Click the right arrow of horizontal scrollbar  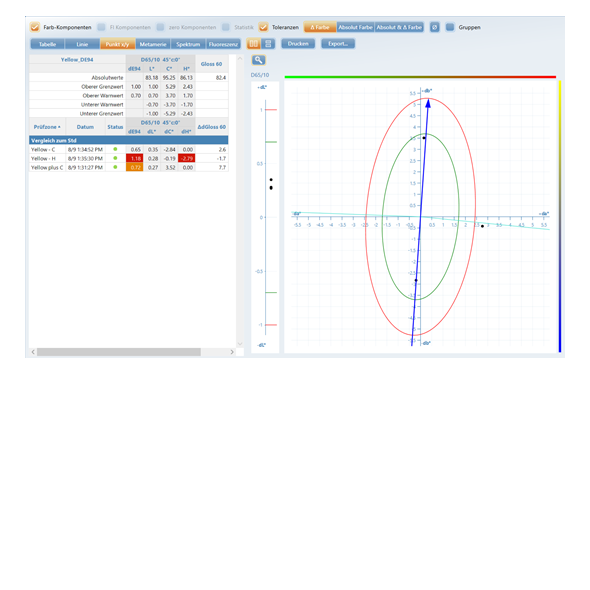[232, 352]
